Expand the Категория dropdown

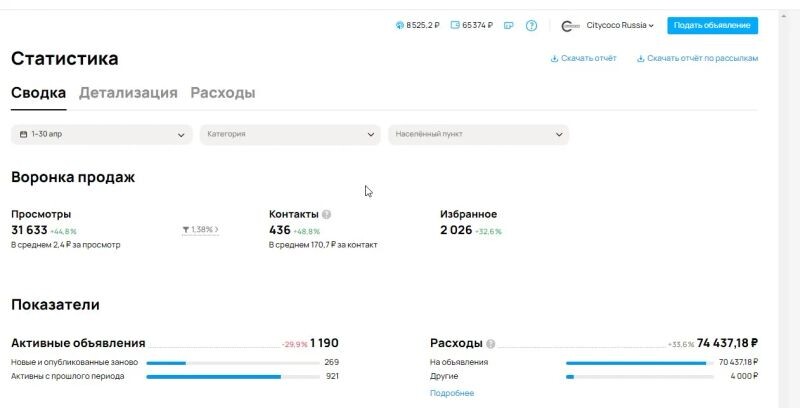(289, 134)
